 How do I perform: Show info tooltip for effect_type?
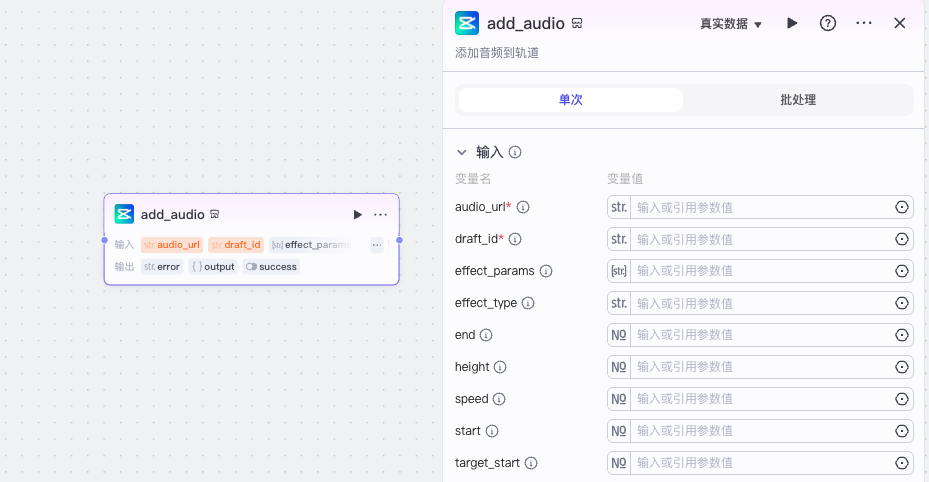pyautogui.click(x=527, y=303)
